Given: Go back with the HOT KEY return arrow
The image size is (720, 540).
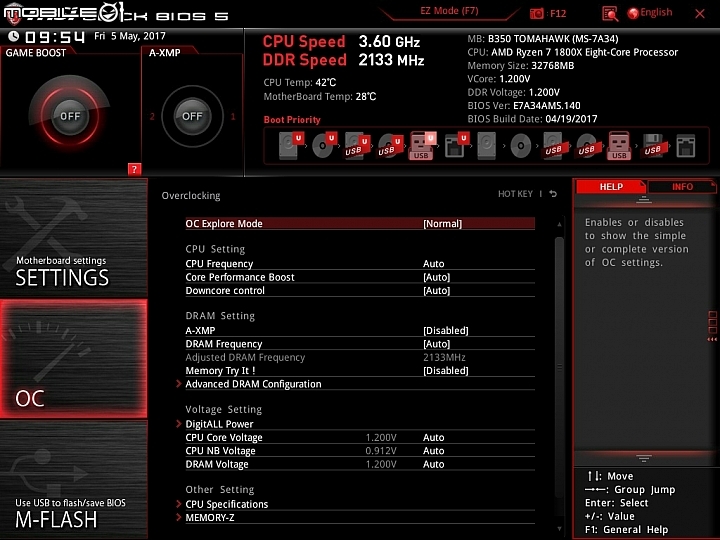Looking at the screenshot, I should click(553, 194).
